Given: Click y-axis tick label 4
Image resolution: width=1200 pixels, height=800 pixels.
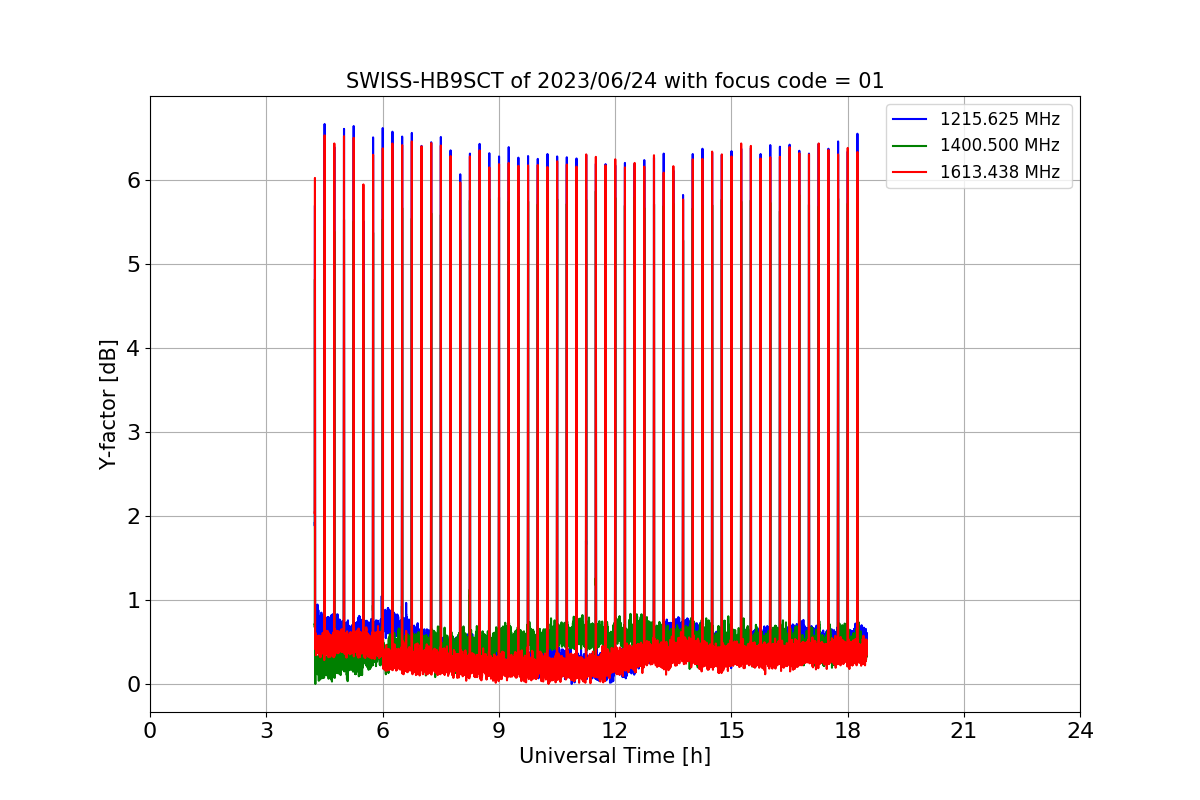Looking at the screenshot, I should pos(133,349).
